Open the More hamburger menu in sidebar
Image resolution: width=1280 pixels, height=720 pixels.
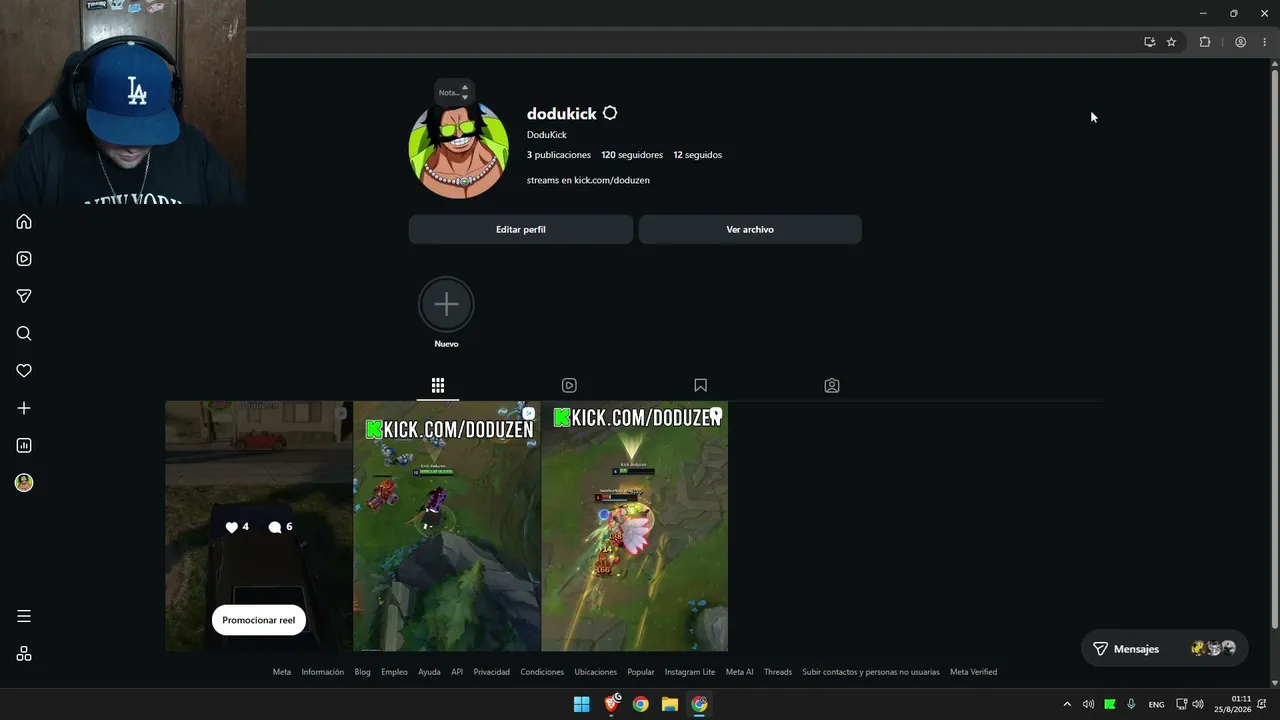click(x=24, y=616)
